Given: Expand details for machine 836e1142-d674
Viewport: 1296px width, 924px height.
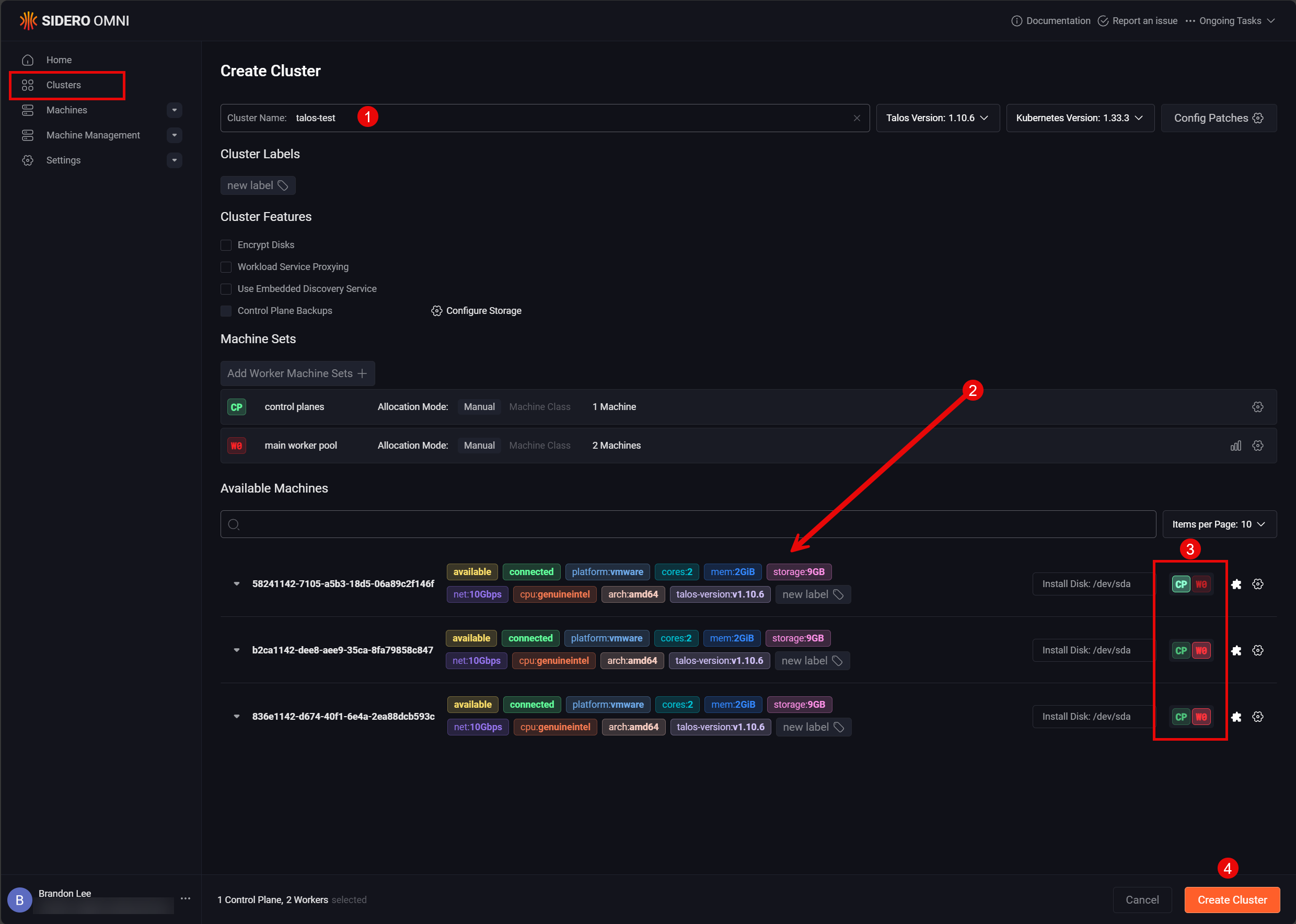Looking at the screenshot, I should 237,716.
